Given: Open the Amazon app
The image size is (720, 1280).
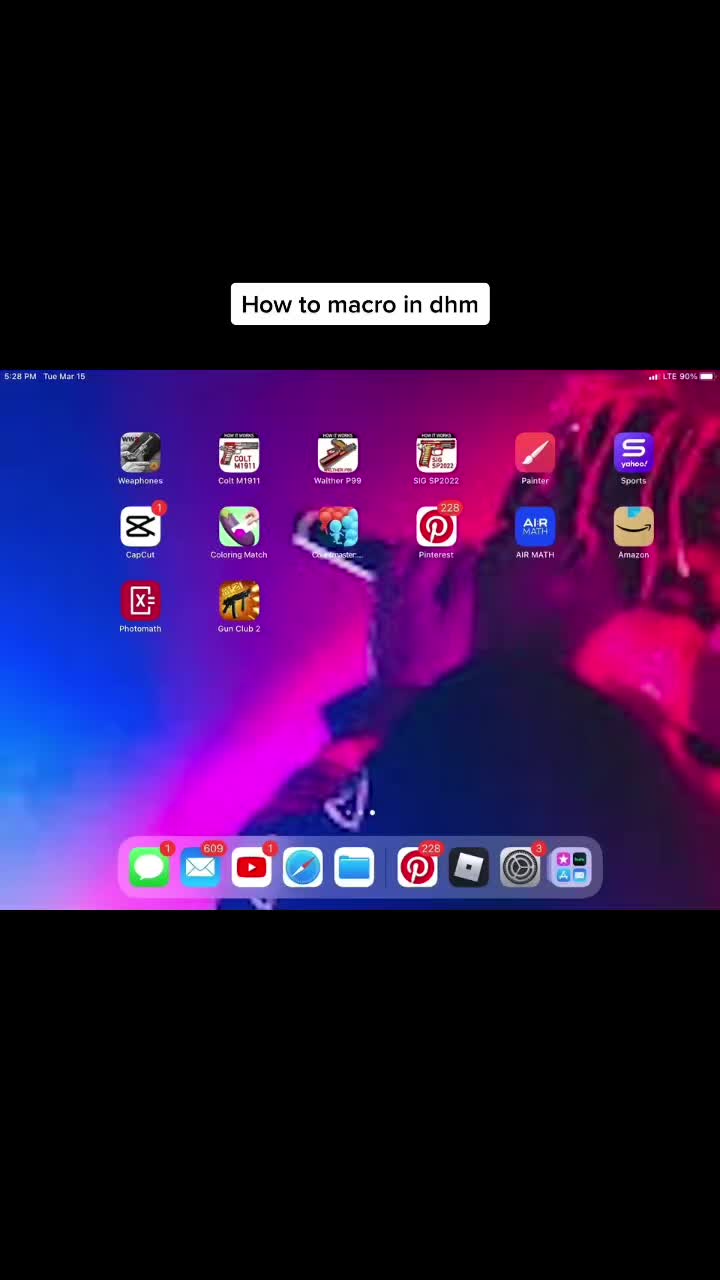Looking at the screenshot, I should point(634,527).
